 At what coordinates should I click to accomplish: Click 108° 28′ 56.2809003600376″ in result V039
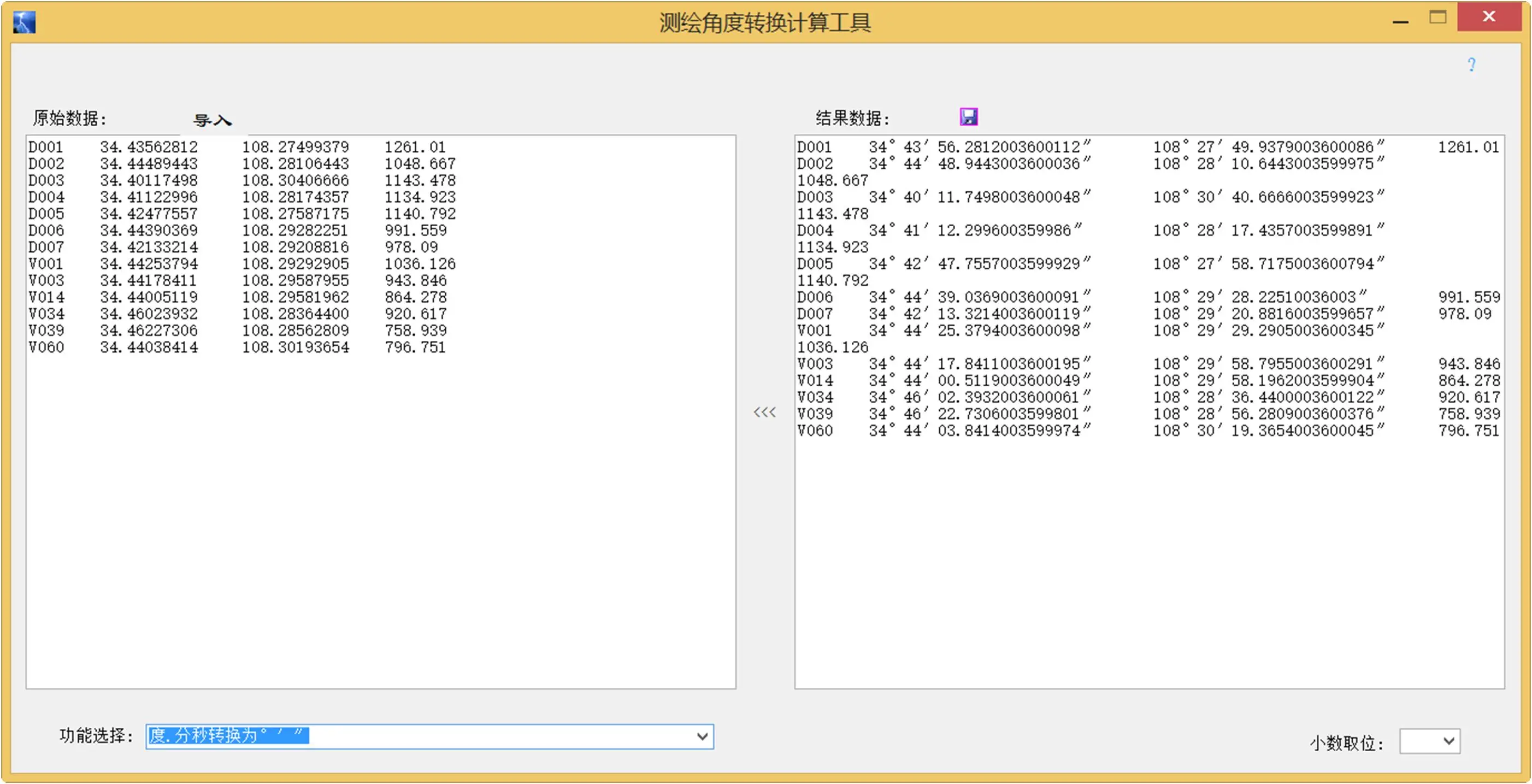pos(1269,413)
